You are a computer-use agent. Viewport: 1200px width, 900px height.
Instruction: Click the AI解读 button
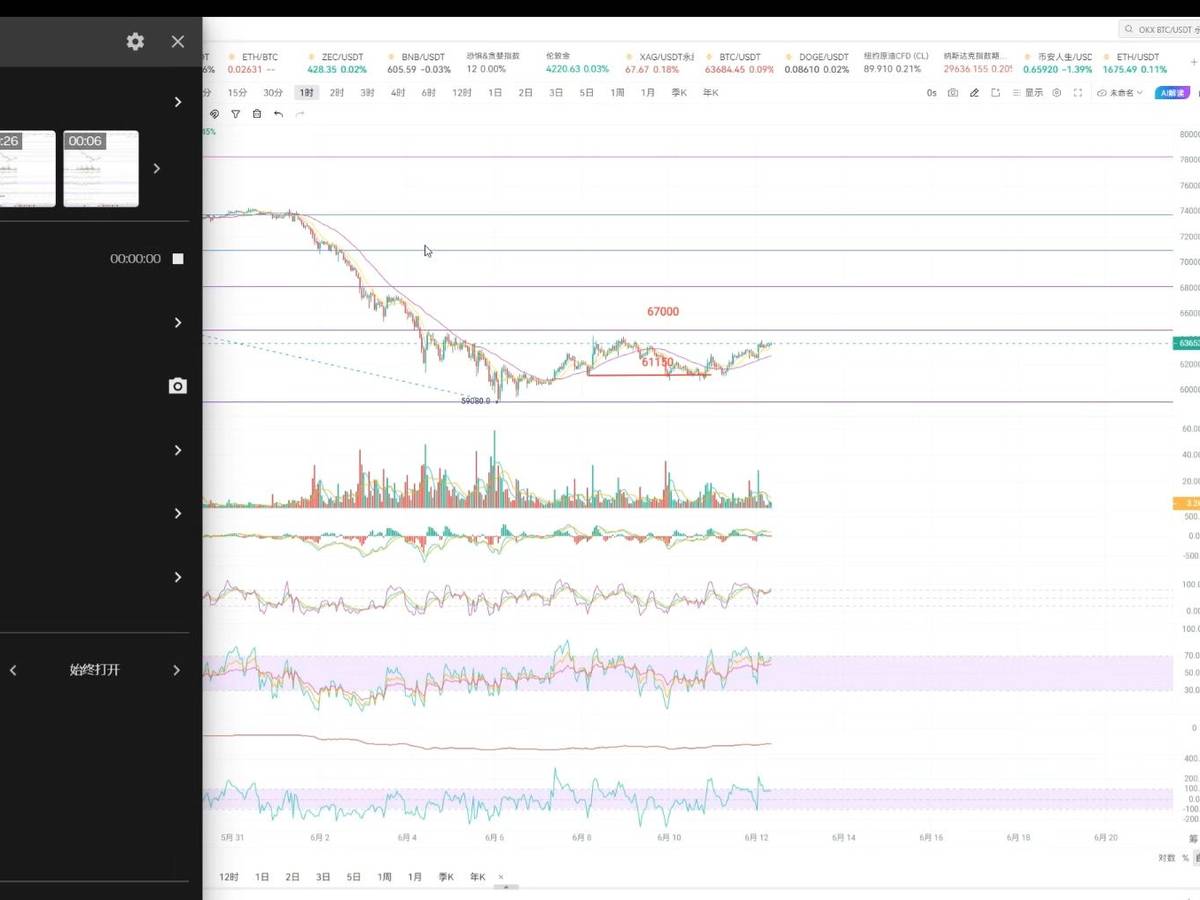tap(1170, 93)
